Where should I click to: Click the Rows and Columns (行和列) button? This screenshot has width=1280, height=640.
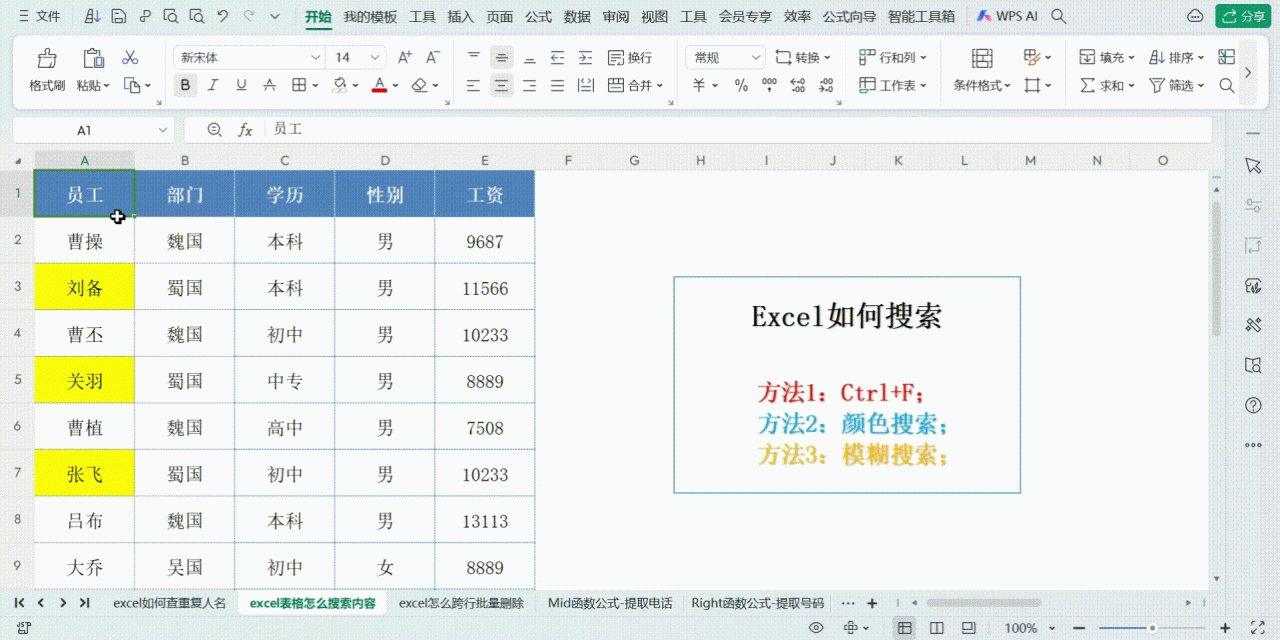point(893,58)
